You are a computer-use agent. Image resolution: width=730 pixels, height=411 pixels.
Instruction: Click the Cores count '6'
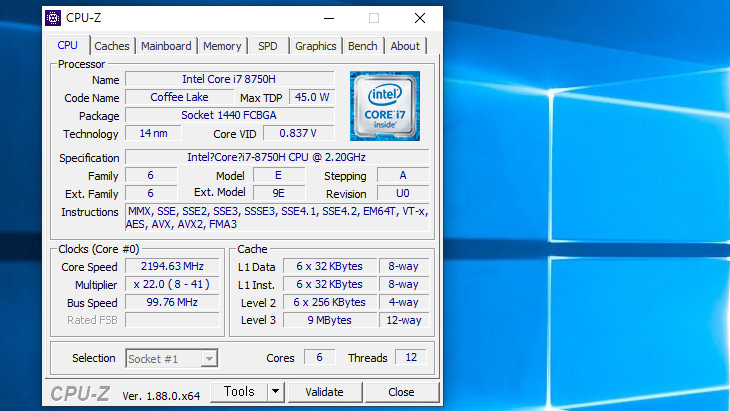(319, 357)
